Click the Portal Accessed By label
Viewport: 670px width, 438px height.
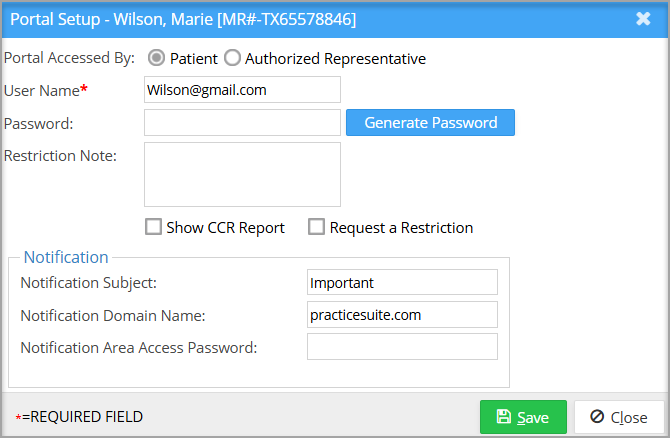[x=69, y=59]
